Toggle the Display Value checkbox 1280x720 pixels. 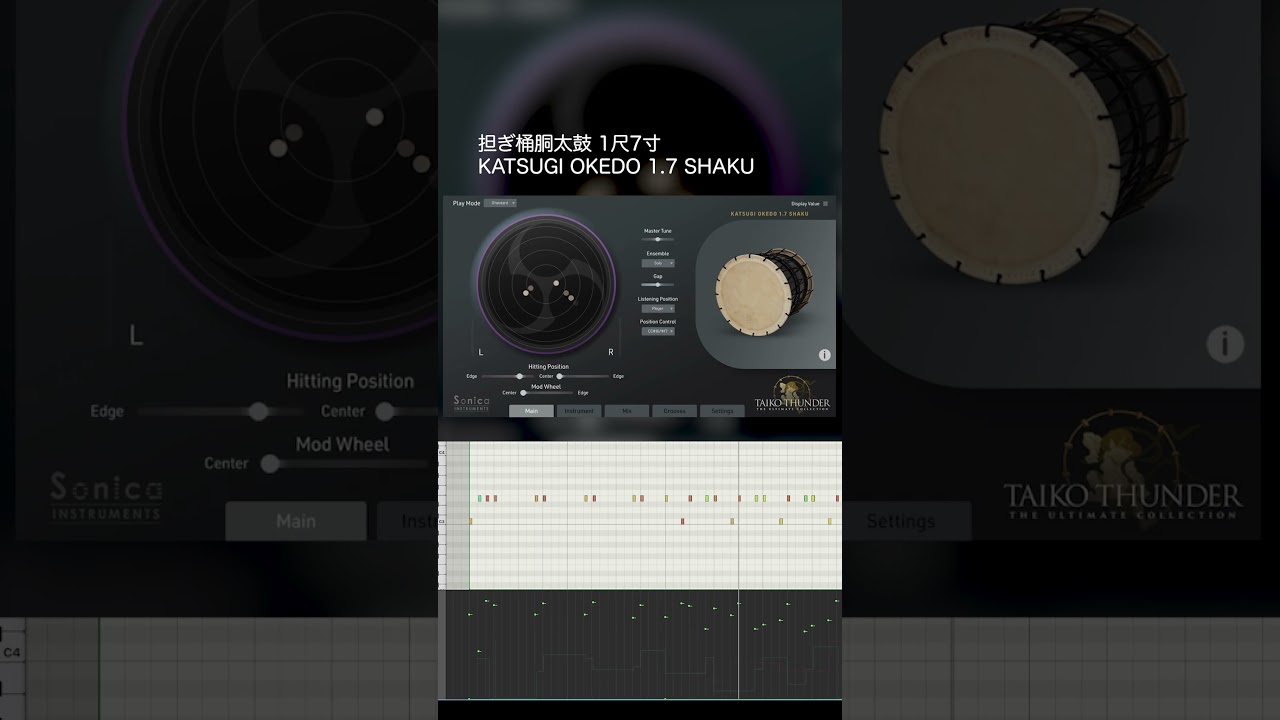tap(825, 203)
